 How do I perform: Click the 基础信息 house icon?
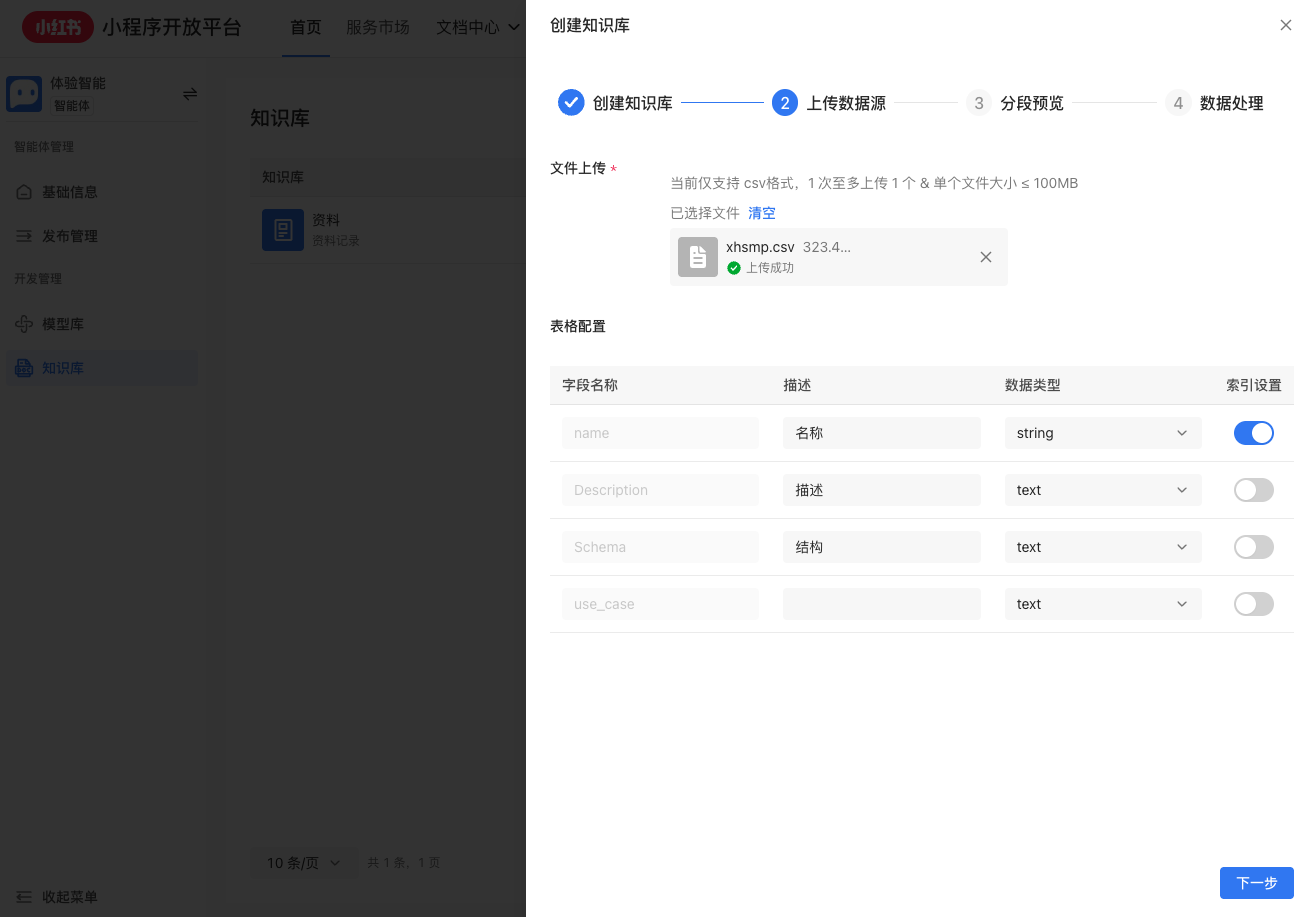tap(24, 190)
